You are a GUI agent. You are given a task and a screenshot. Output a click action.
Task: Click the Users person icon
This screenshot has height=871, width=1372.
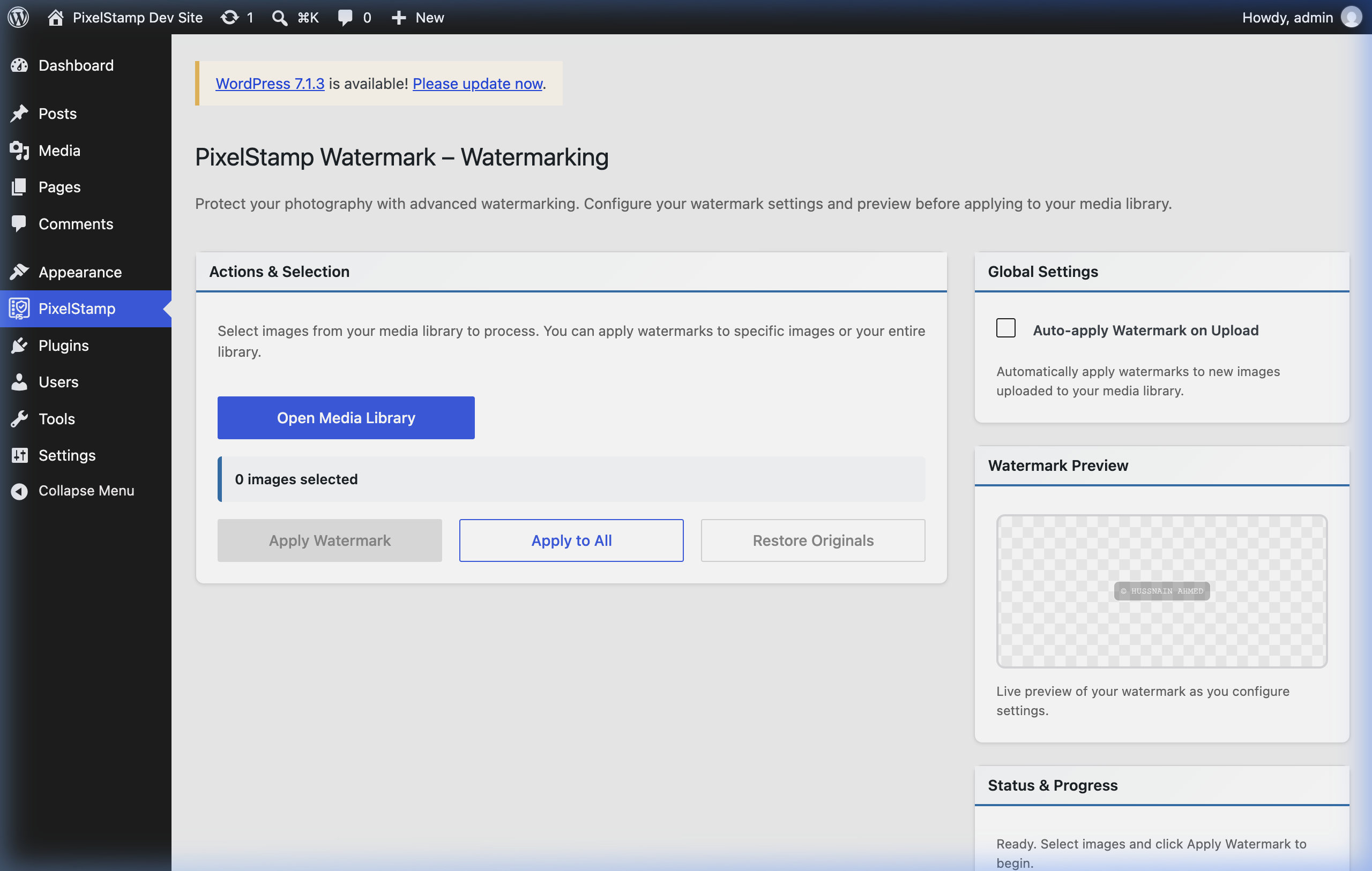[19, 382]
